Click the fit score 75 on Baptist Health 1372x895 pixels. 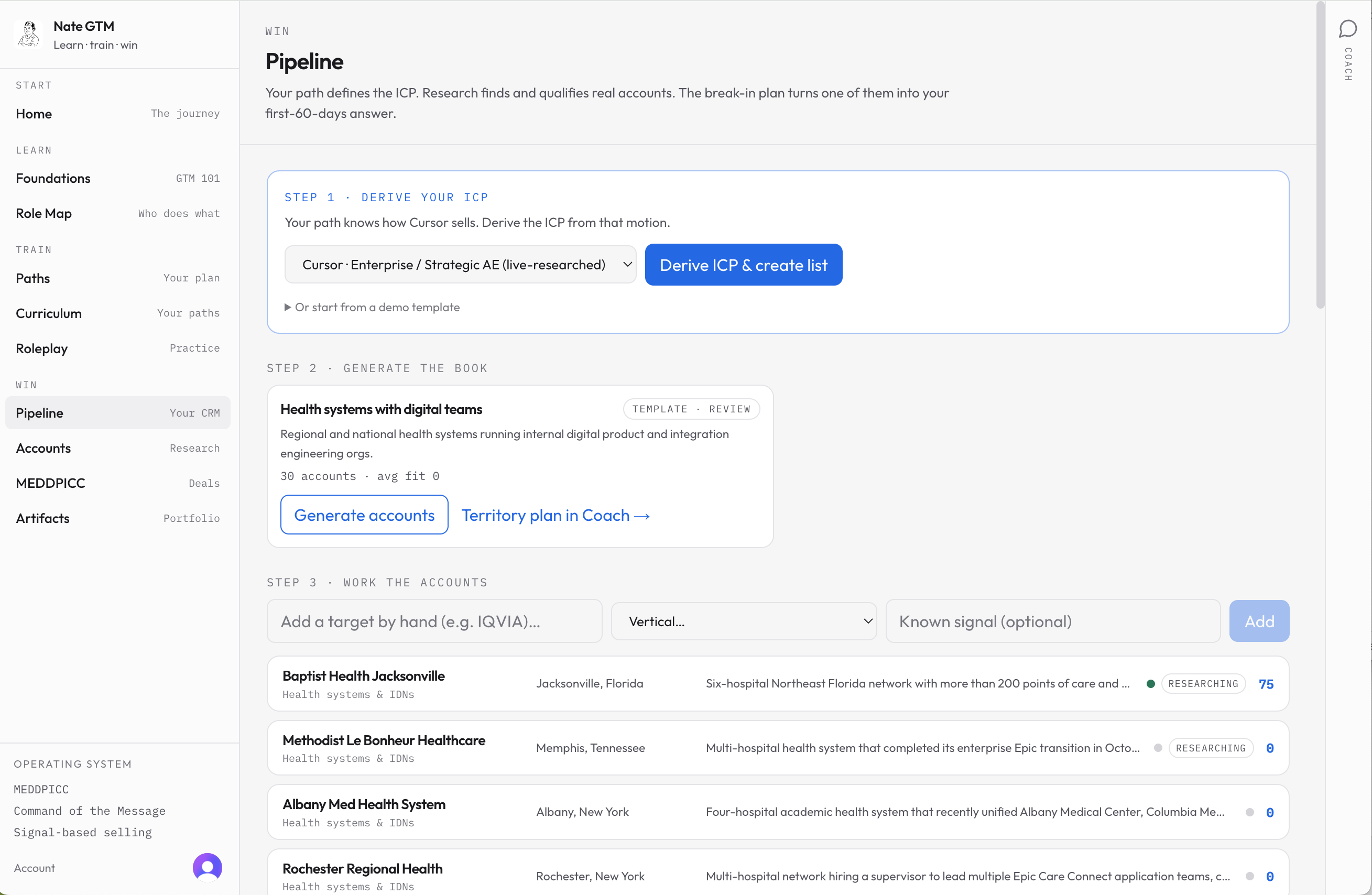1266,684
